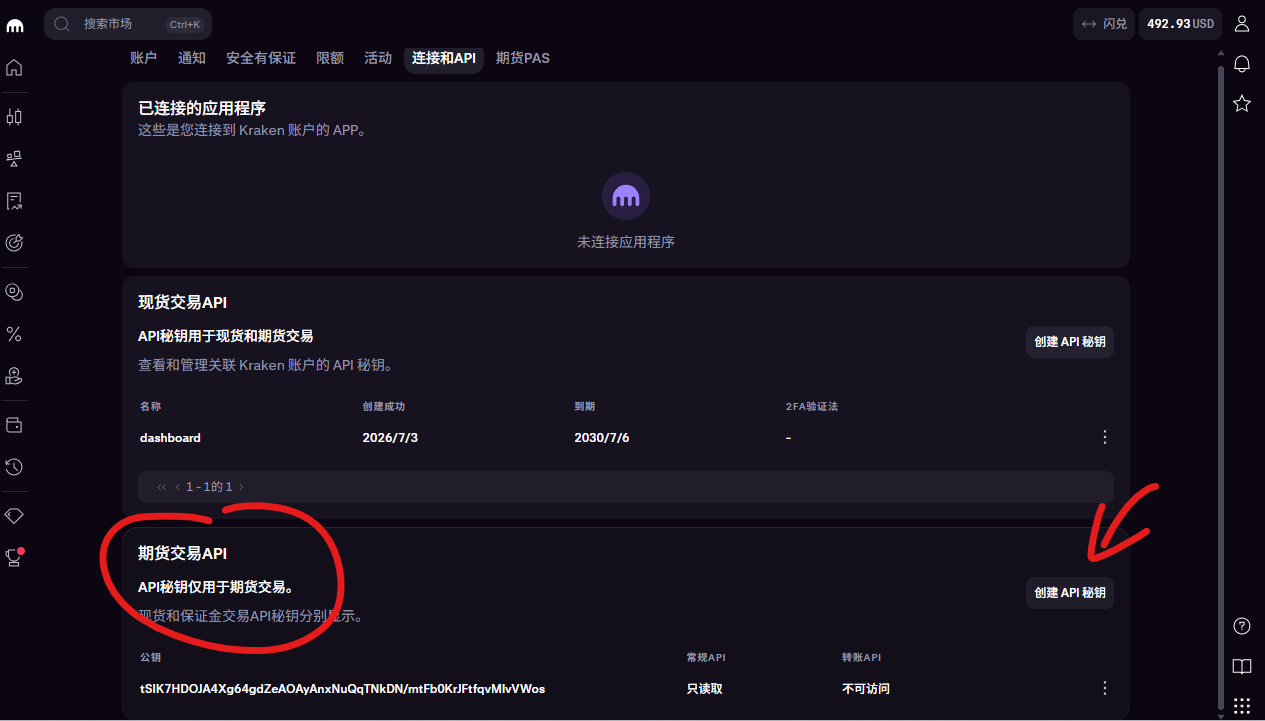Click 创建 API 秘钥 for spot trading API
This screenshot has width=1265, height=721.
pyautogui.click(x=1070, y=342)
